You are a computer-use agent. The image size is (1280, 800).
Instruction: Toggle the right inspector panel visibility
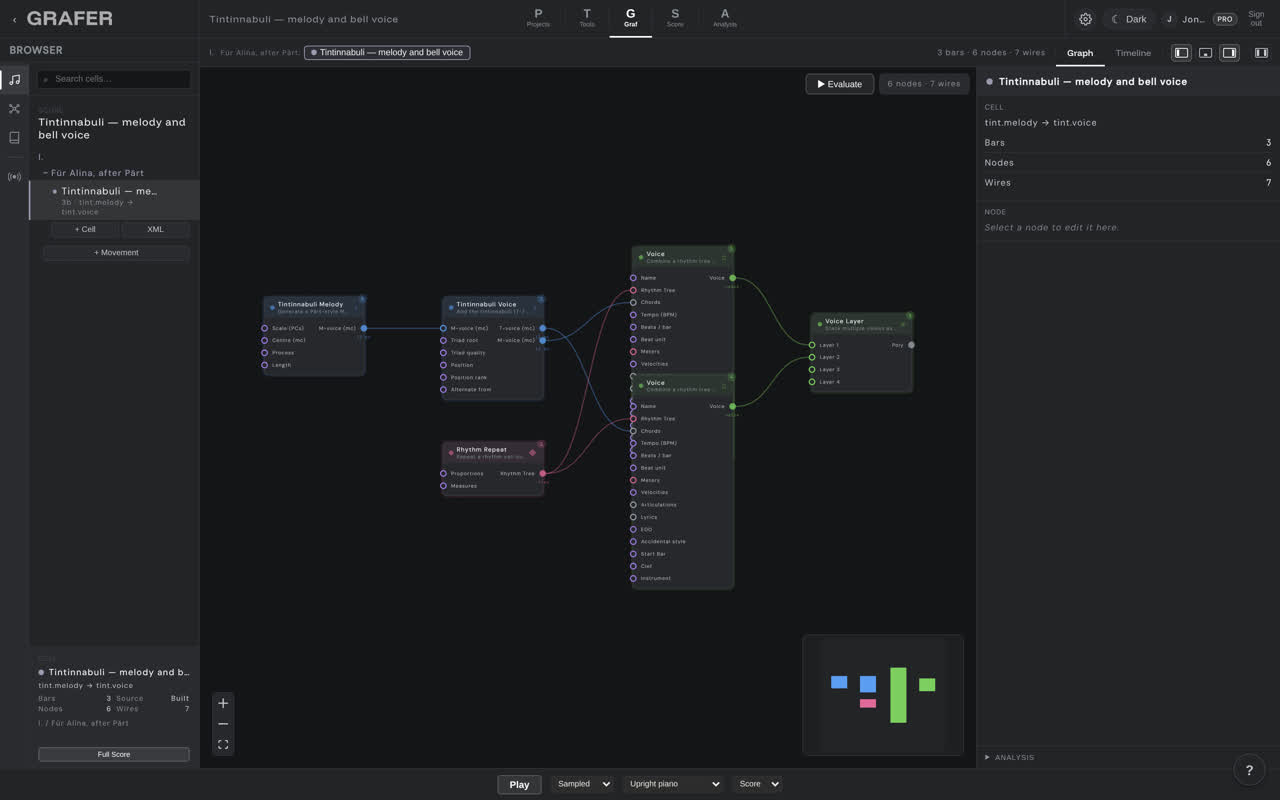(x=1229, y=53)
